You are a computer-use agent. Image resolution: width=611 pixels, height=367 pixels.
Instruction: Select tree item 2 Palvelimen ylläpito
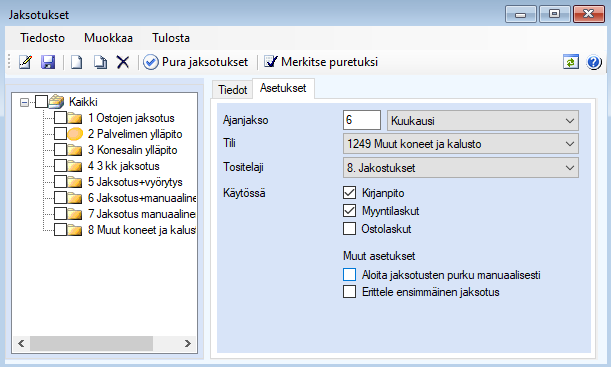[135, 134]
